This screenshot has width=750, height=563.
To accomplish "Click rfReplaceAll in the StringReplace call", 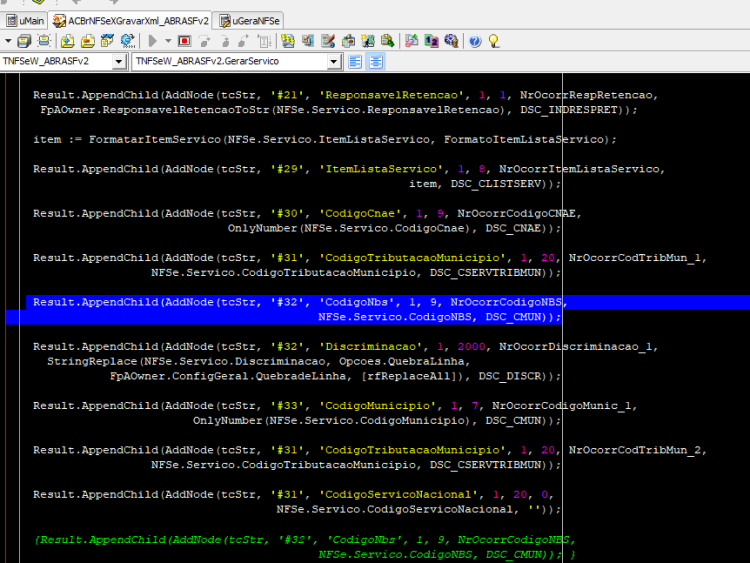I will (409, 376).
